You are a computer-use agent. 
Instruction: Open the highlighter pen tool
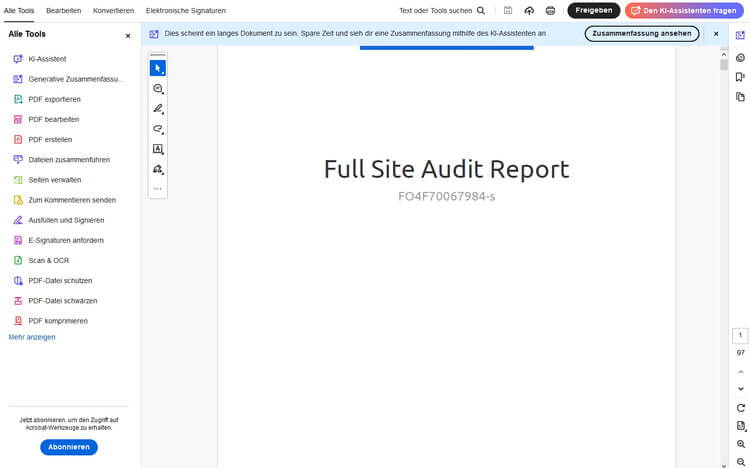tap(158, 109)
